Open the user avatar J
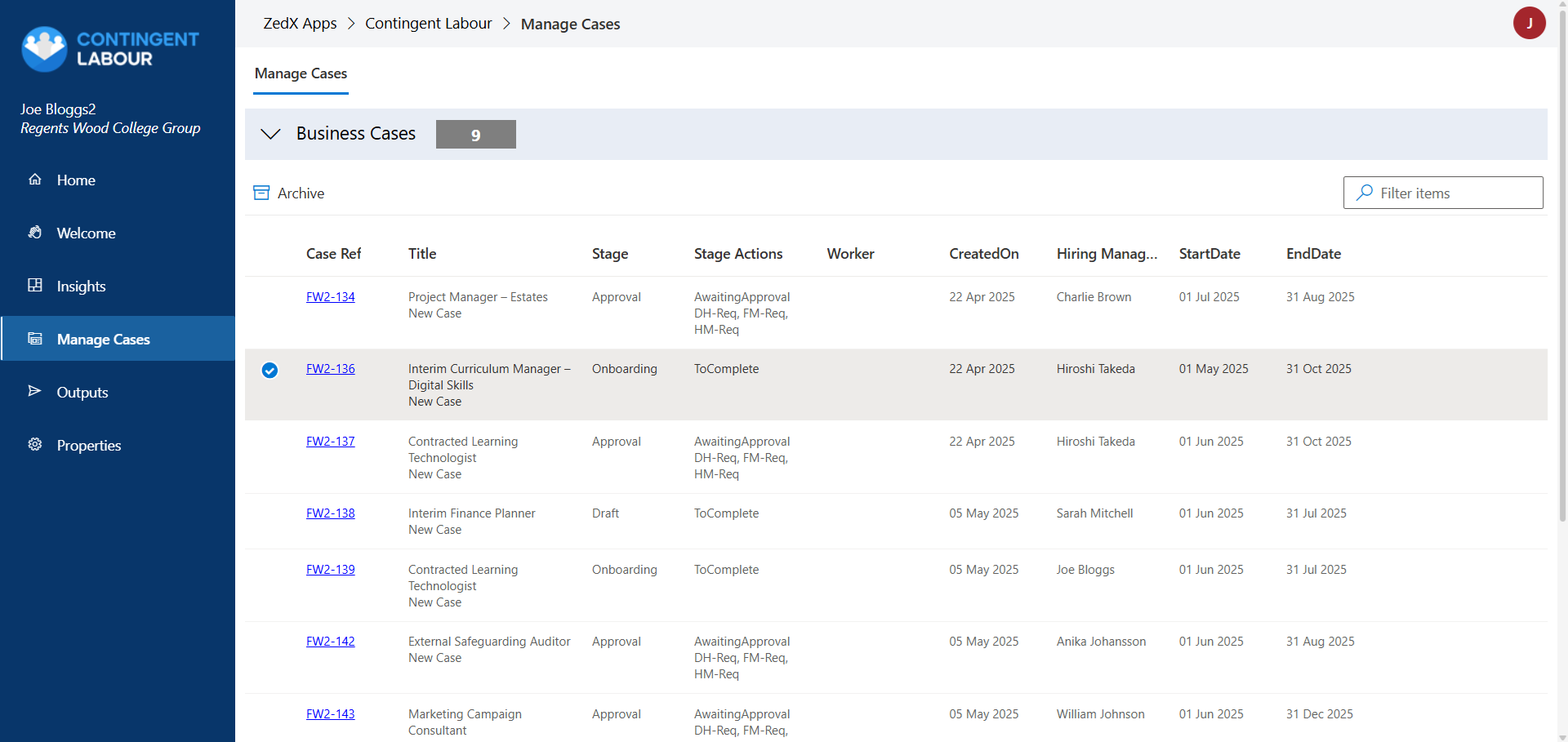Screen dimensions: 1568x742 click(1529, 23)
